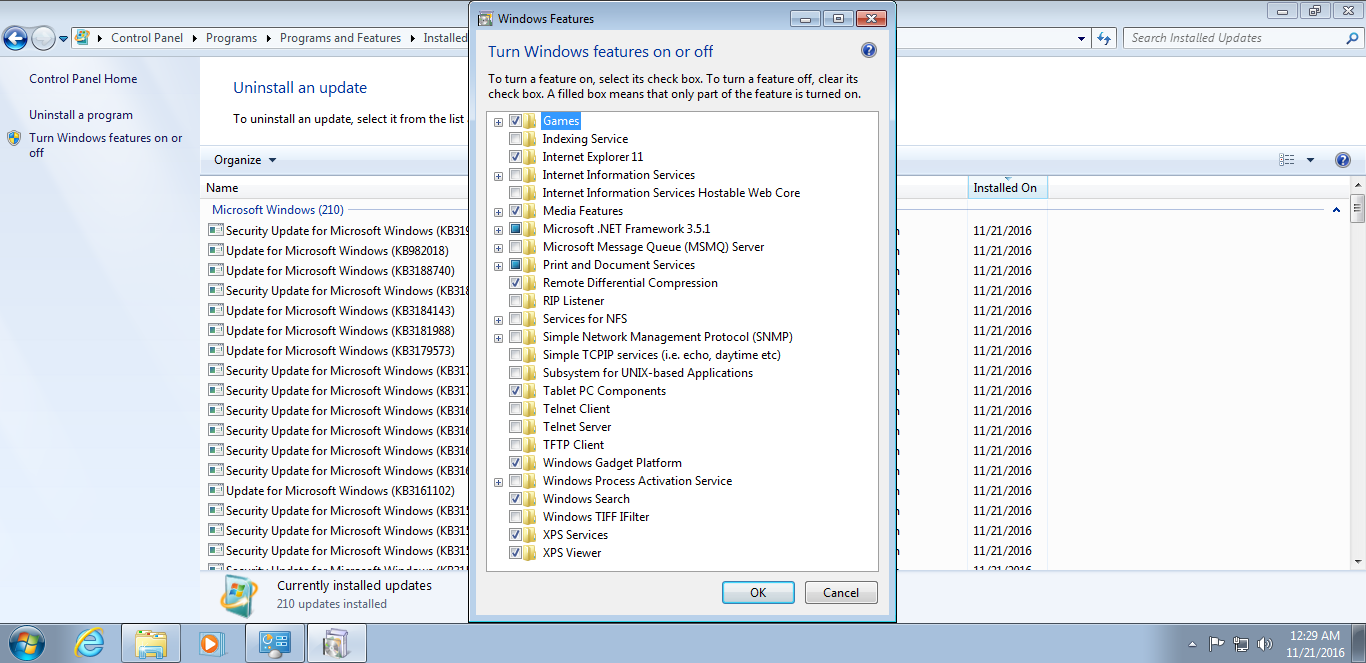Click the Back navigation arrow in Control Panel

[x=15, y=38]
